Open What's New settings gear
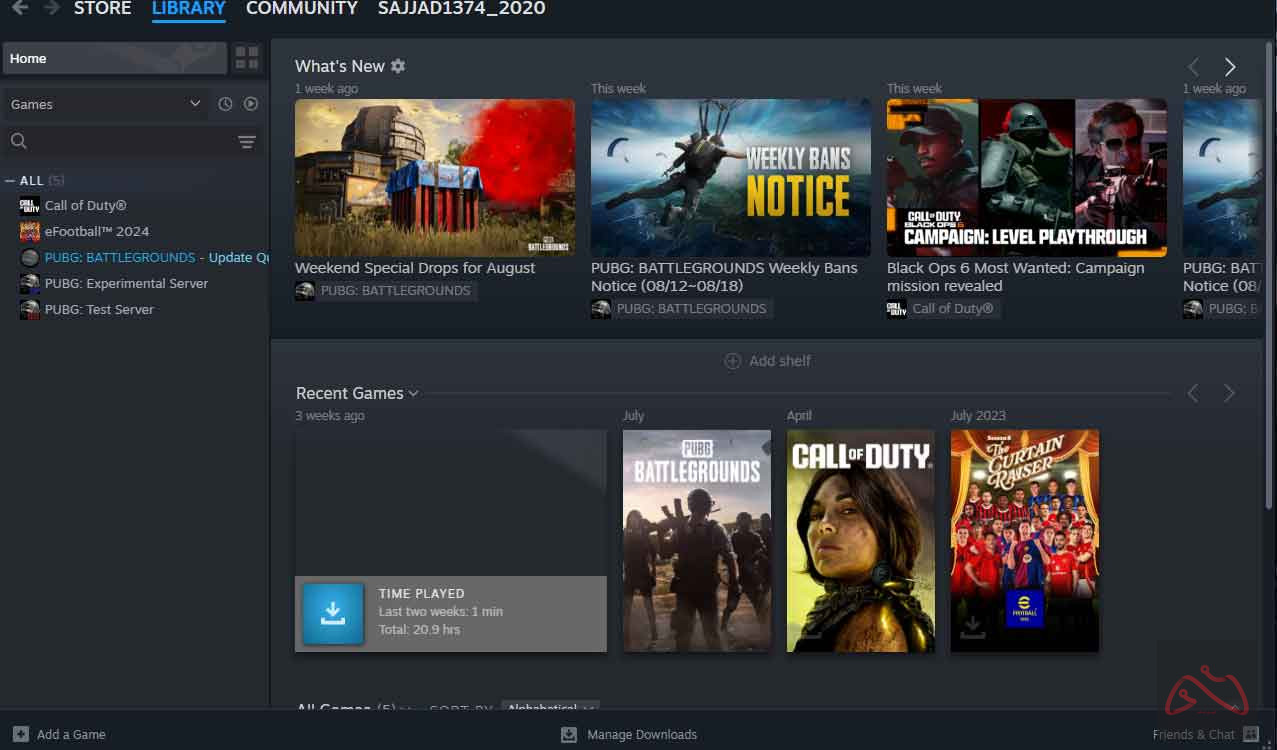The image size is (1277, 750). (x=398, y=66)
